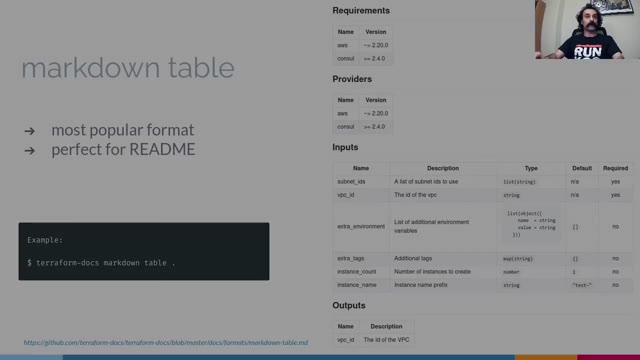Click 'yes' required value for subnet_ids
Image resolution: width=640 pixels, height=360 pixels.
(x=616, y=182)
